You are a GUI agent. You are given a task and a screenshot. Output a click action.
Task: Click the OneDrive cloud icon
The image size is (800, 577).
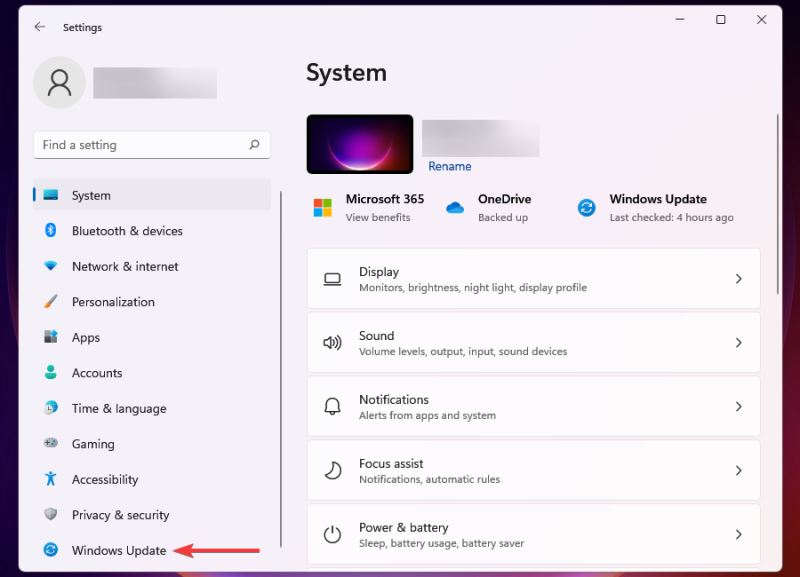[x=454, y=207]
